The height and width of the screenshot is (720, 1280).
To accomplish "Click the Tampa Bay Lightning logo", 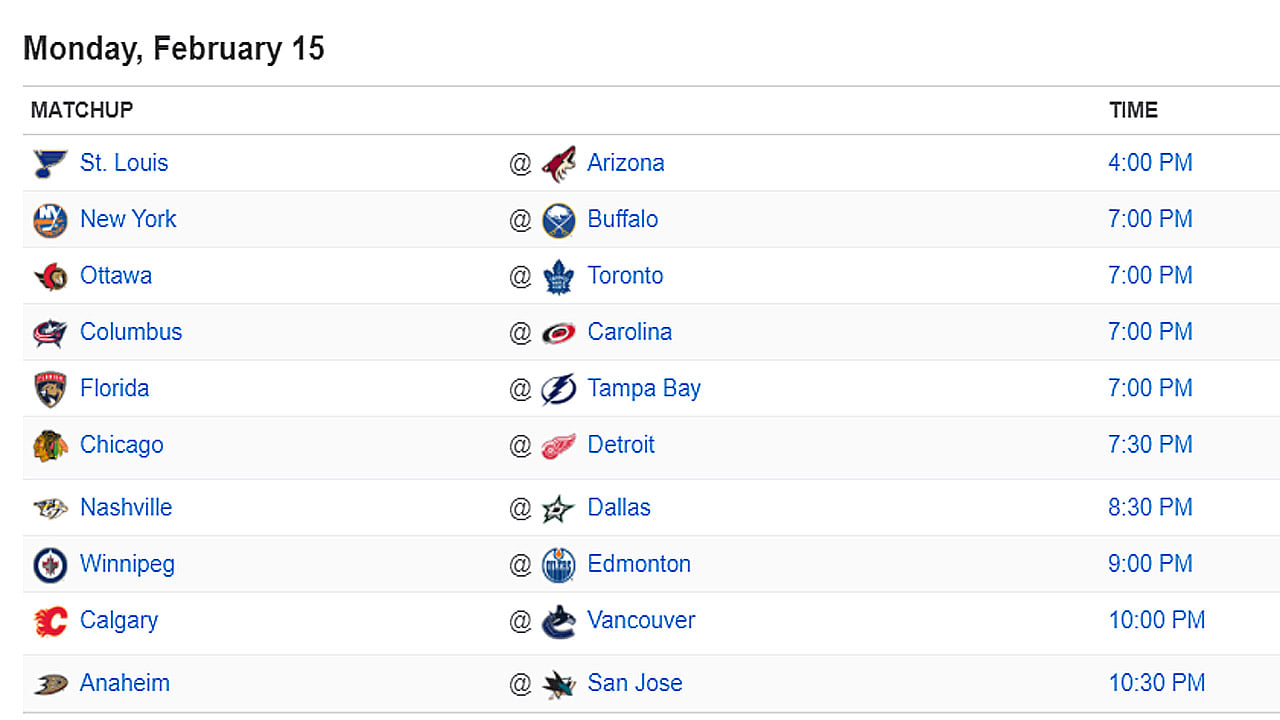I will point(559,389).
